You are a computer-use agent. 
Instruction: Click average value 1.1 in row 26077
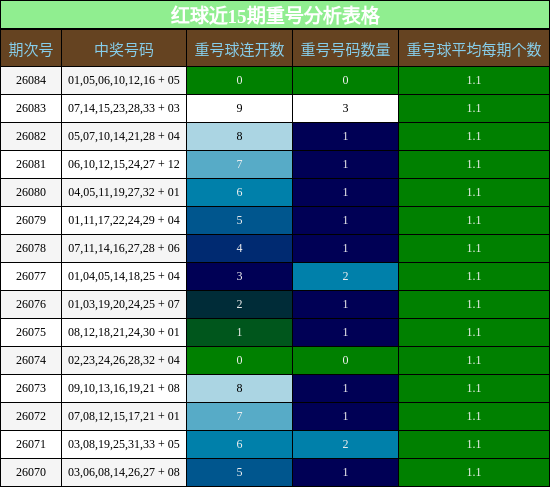[474, 276]
